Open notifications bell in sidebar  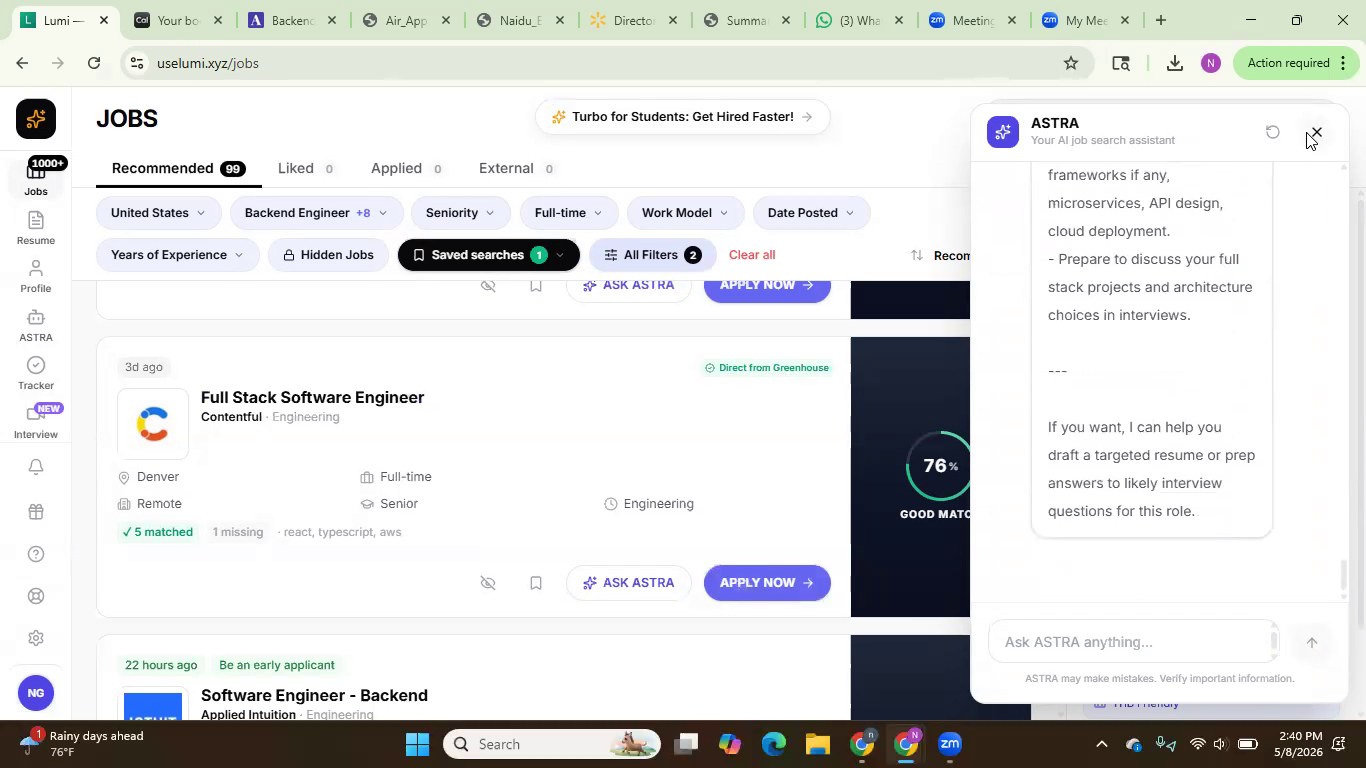(35, 467)
